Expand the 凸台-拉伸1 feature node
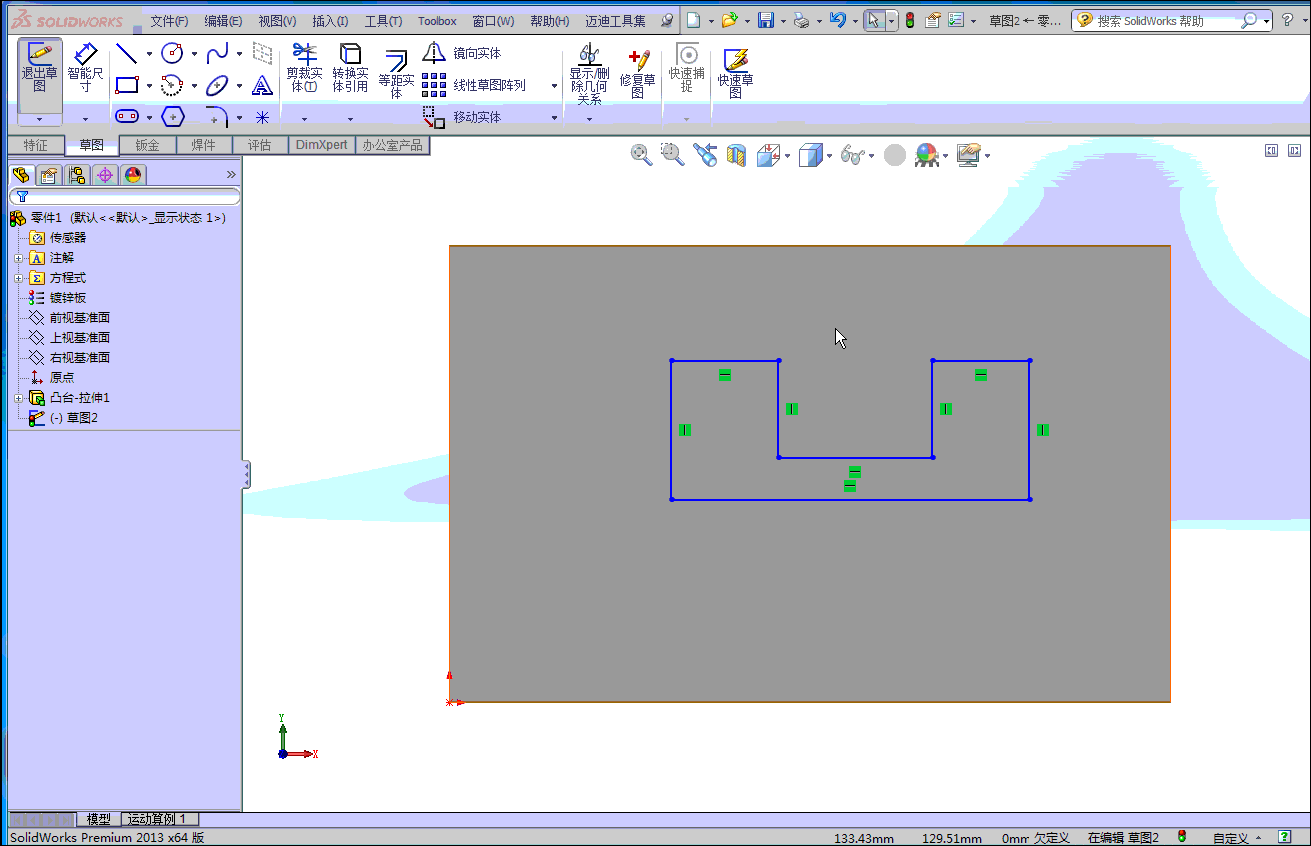This screenshot has height=846, width=1311. tap(18, 398)
